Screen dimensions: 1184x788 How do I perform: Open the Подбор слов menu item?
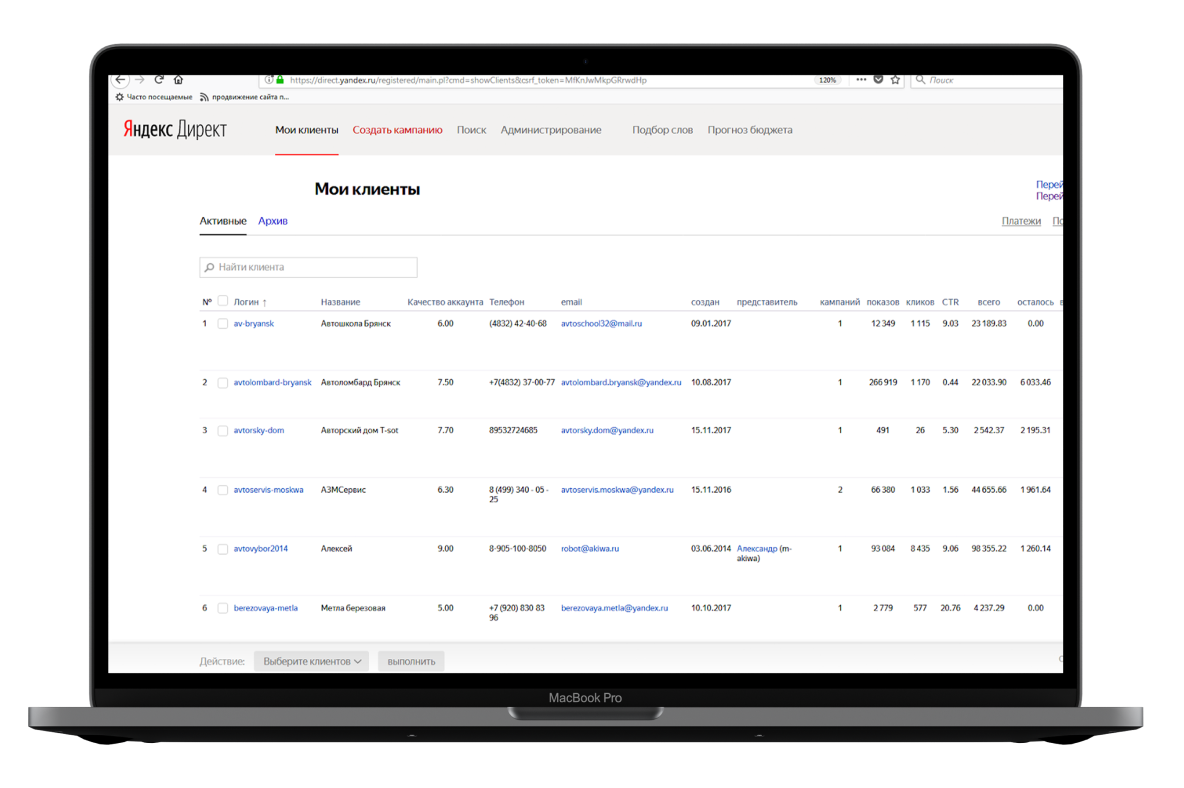[x=662, y=130]
